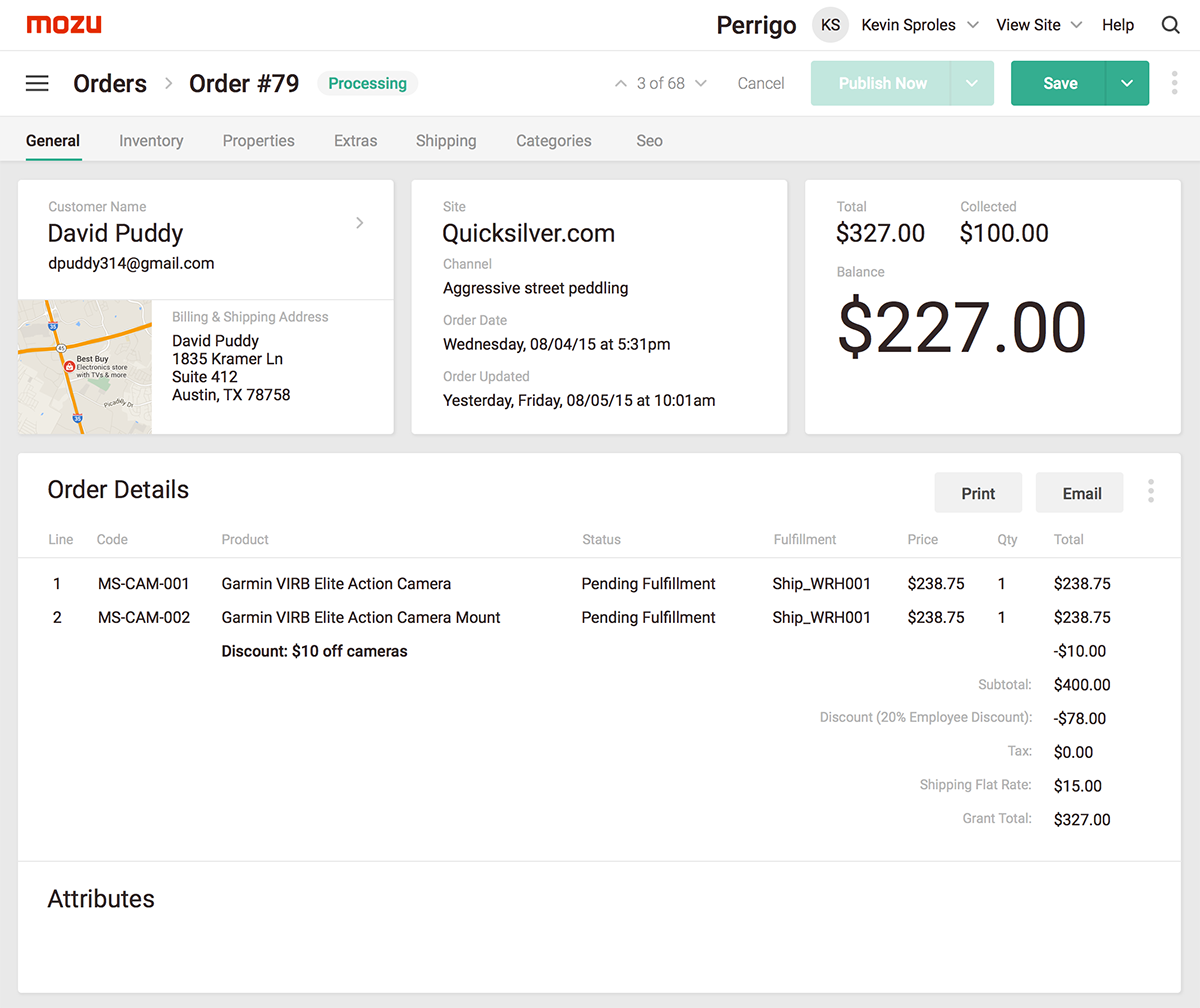Click Garmin VIRB Elite Action Camera Mount
1200x1008 pixels.
(361, 617)
